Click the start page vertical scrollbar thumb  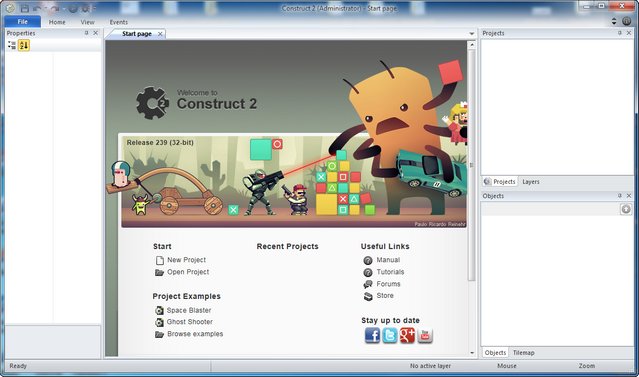472,165
